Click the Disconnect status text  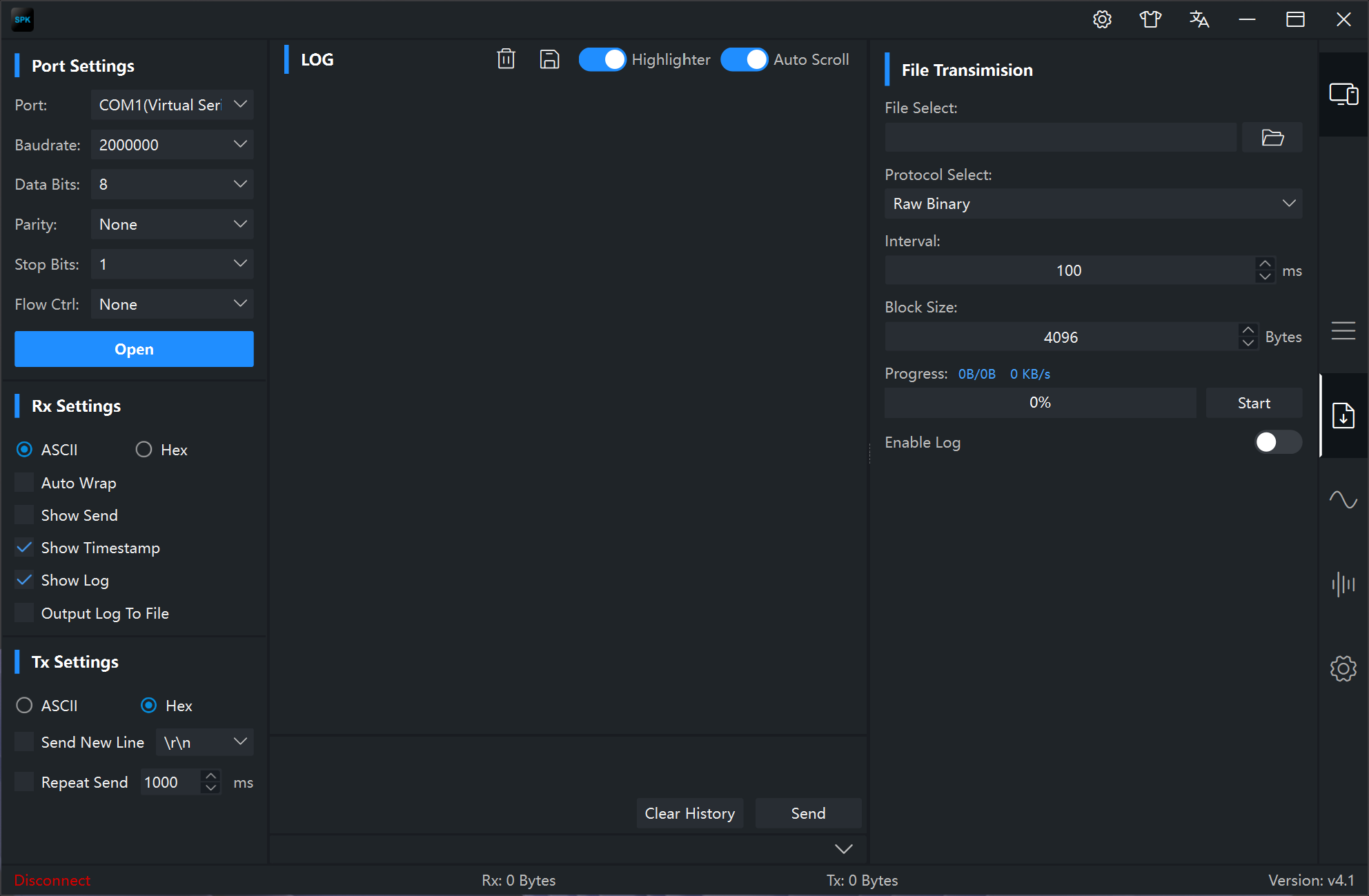[x=52, y=880]
